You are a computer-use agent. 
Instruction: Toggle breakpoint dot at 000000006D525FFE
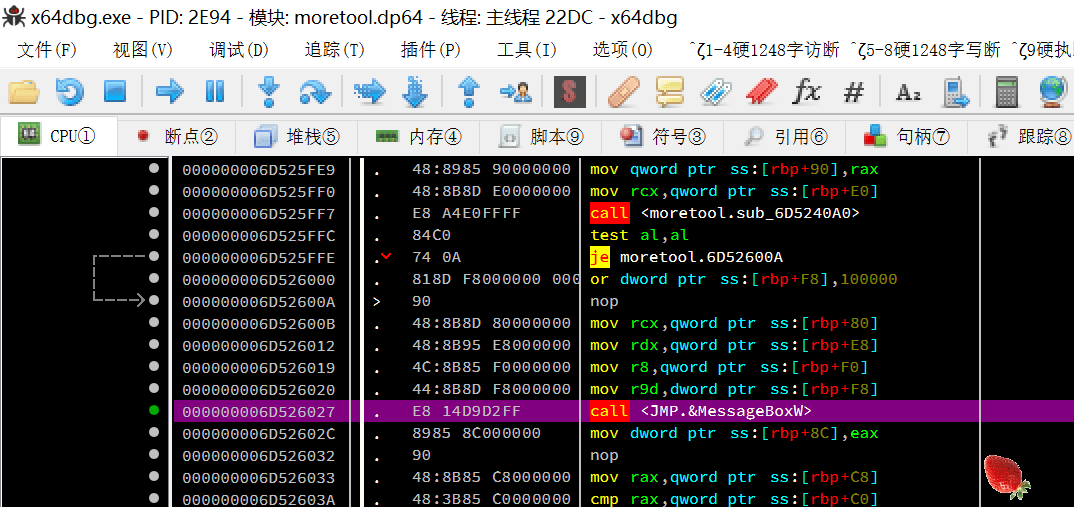pyautogui.click(x=154, y=256)
